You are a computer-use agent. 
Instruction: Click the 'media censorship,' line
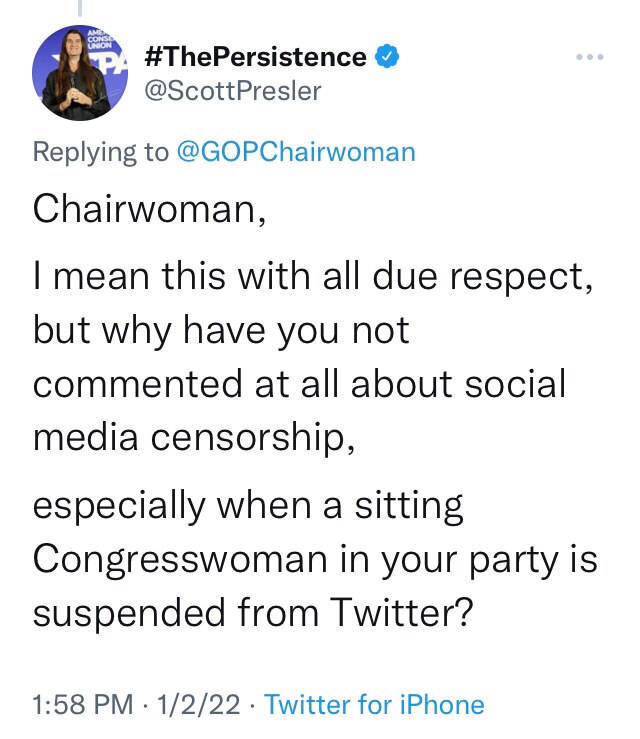tap(194, 438)
